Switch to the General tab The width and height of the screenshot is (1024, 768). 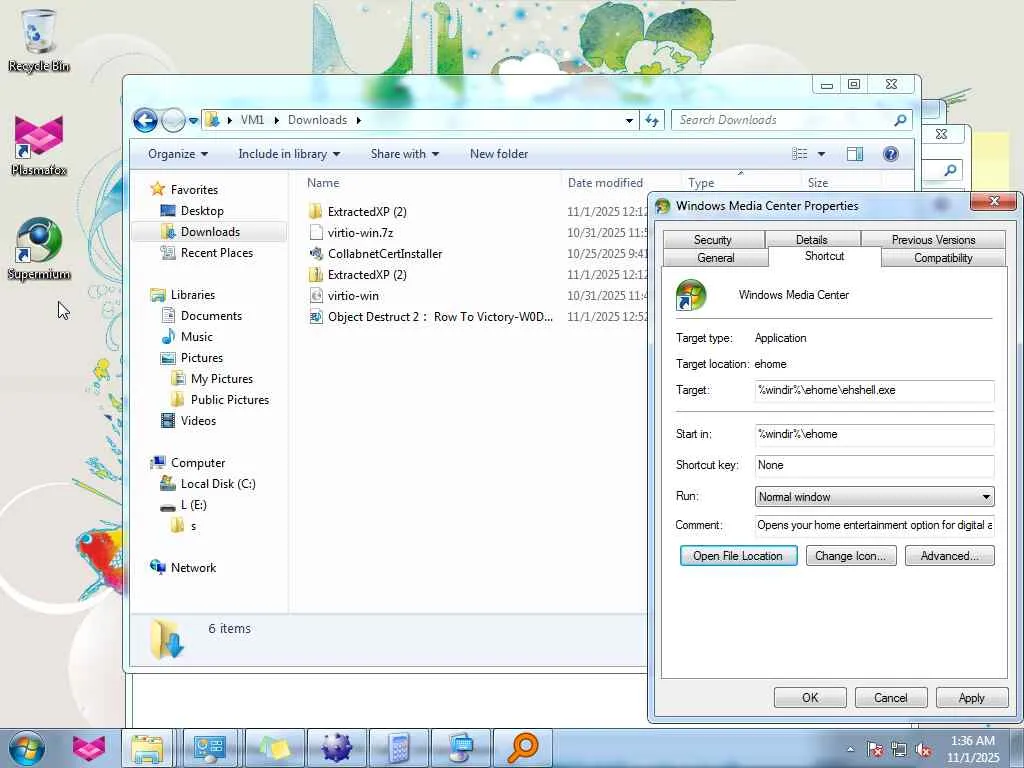716,258
